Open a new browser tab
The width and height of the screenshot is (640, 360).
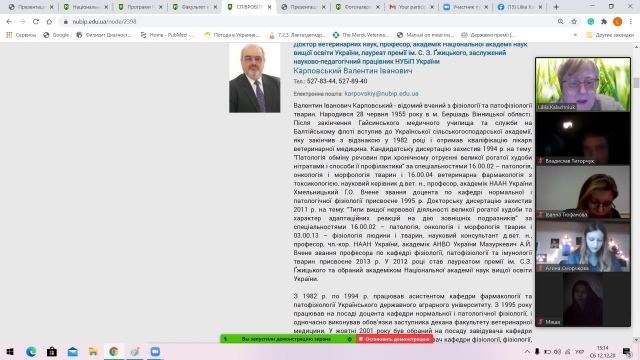556,7
